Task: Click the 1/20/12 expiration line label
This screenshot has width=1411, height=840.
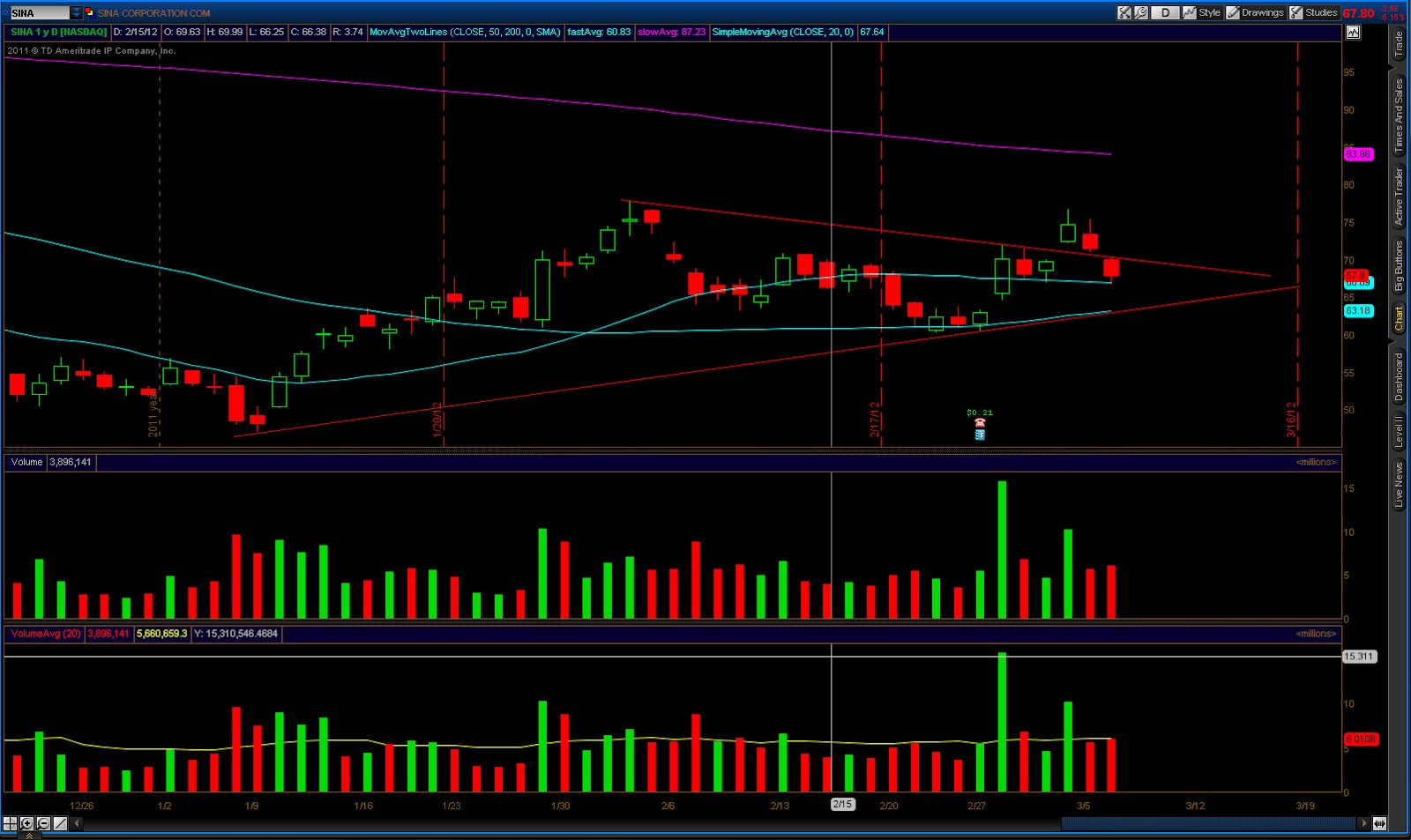Action: (x=437, y=420)
